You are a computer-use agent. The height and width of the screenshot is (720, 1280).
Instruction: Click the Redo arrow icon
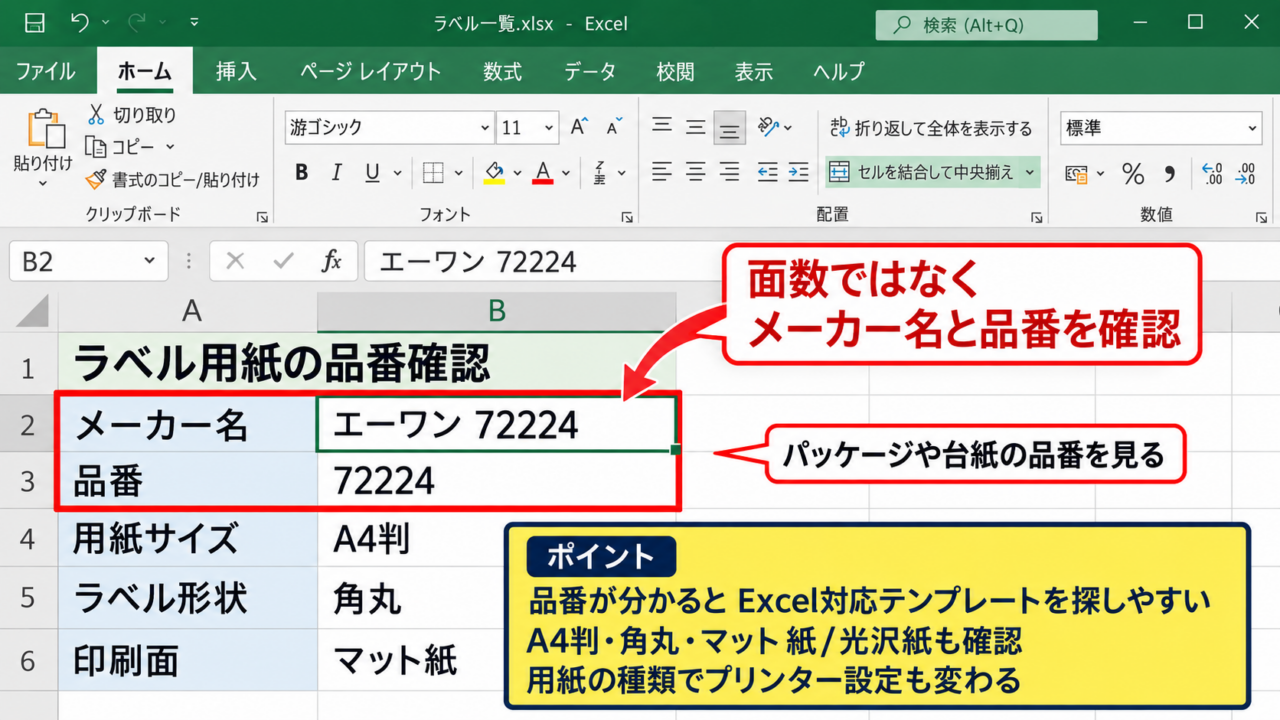click(x=139, y=23)
